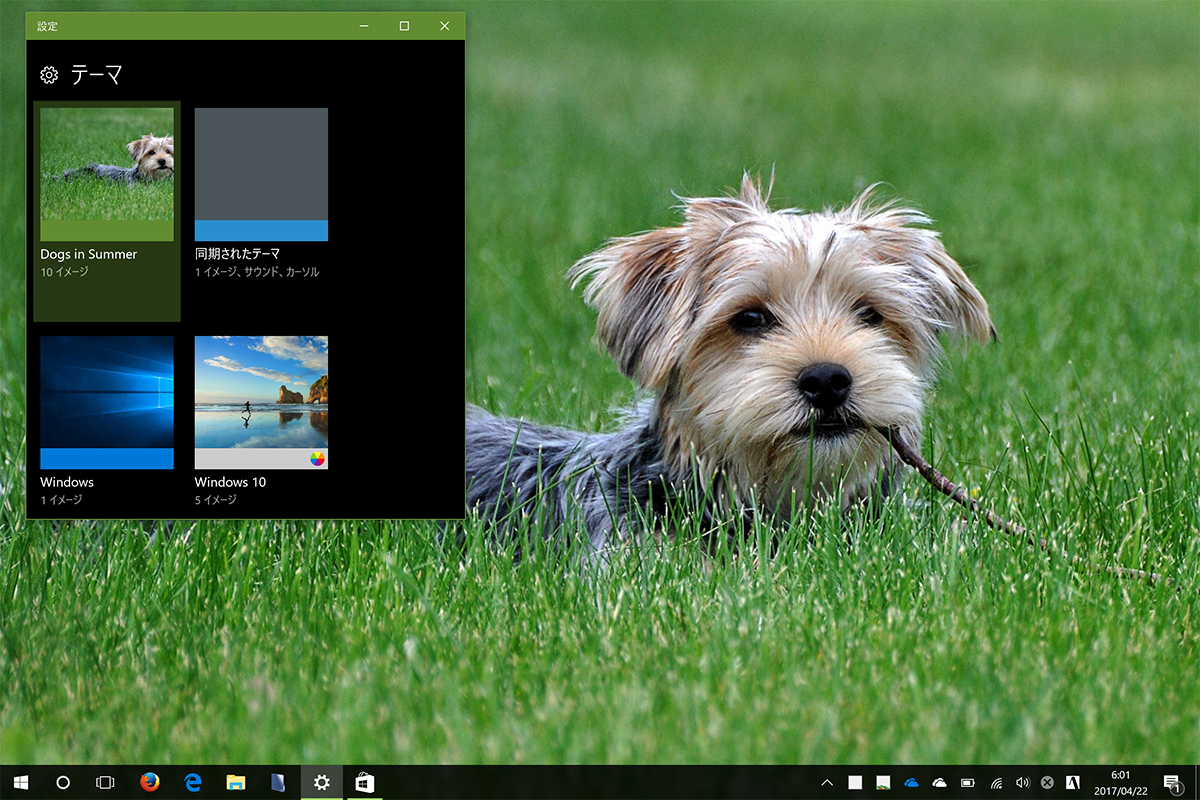
Task: Open calendar from clock showing 6:01
Action: 1120,782
